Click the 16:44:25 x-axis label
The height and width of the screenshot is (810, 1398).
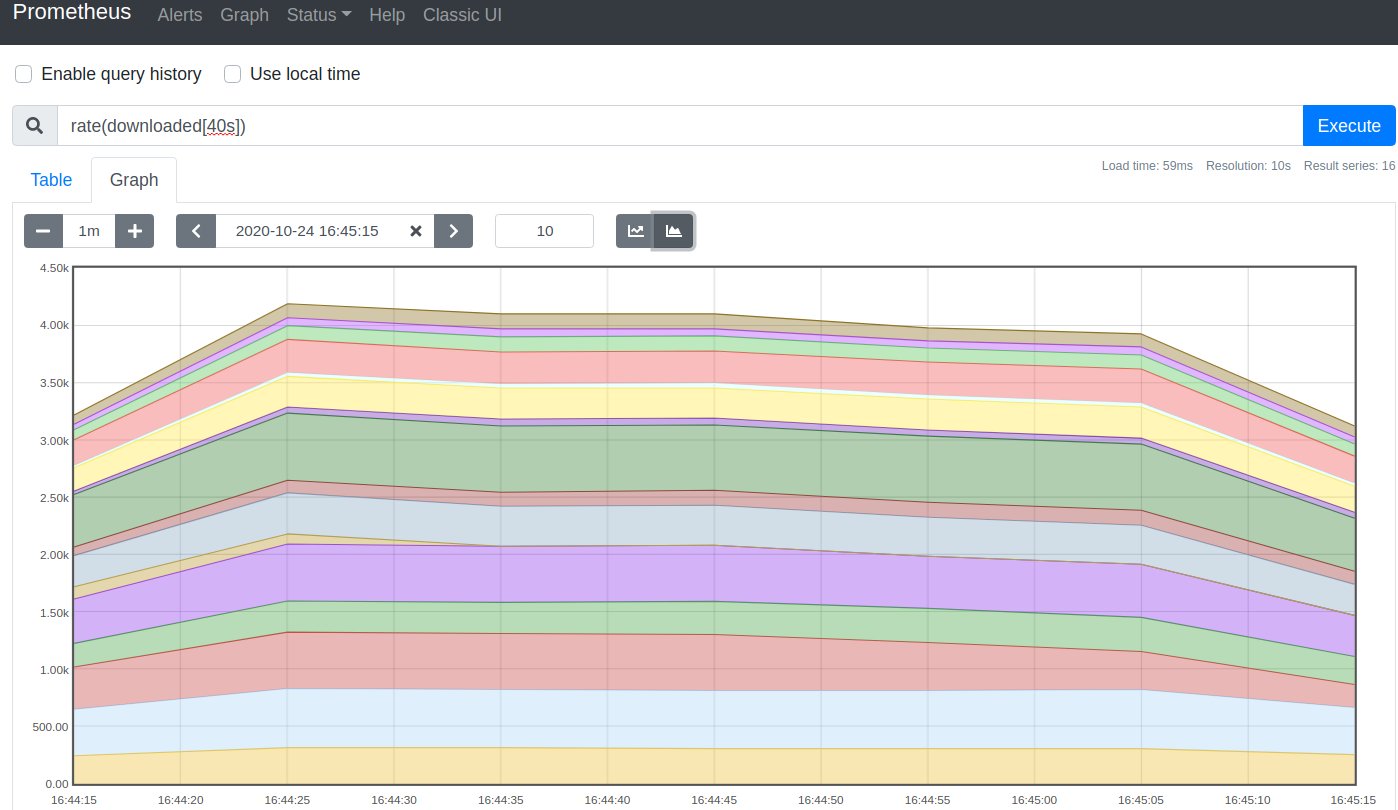point(287,800)
